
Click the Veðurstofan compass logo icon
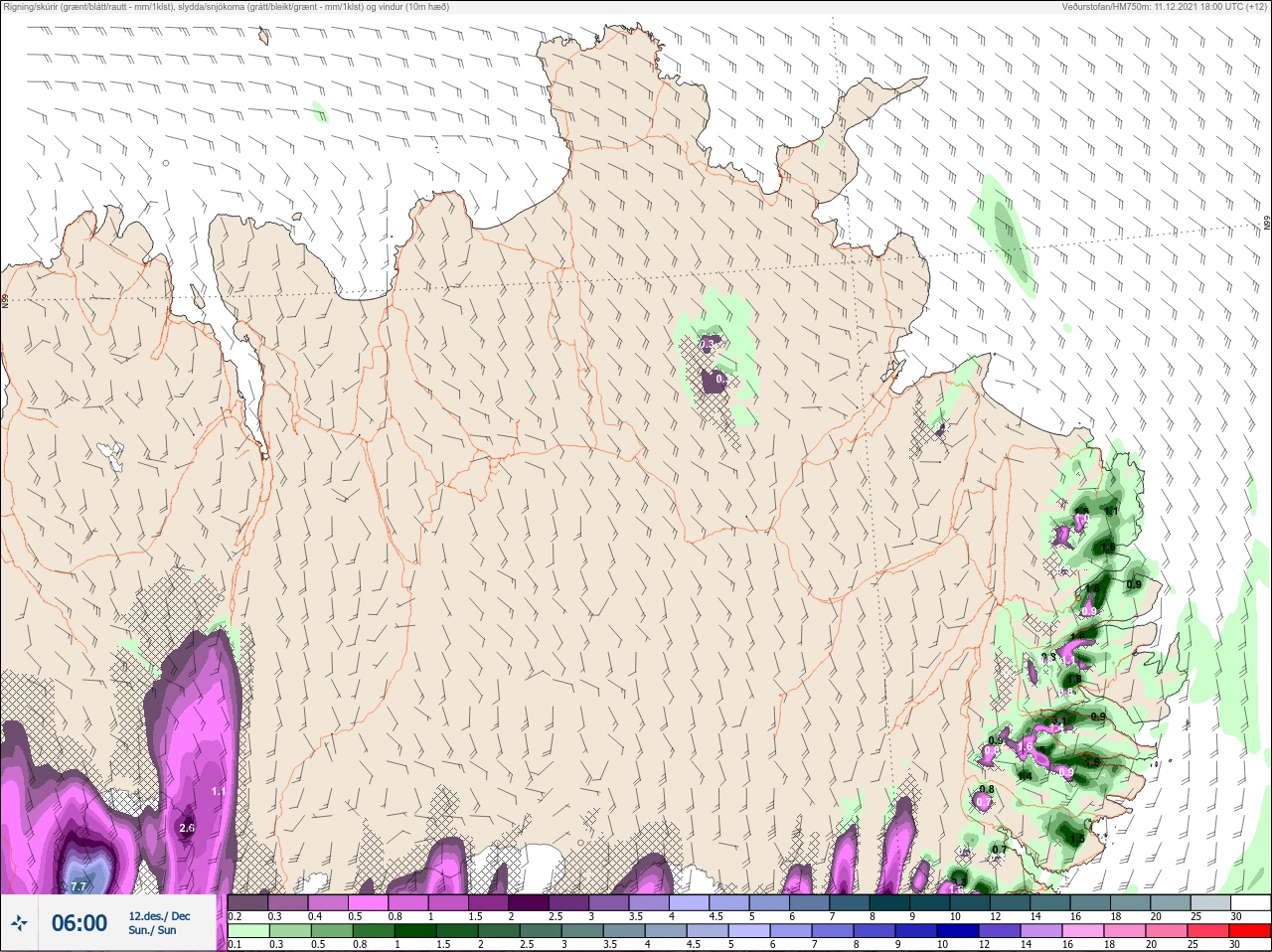point(19,923)
